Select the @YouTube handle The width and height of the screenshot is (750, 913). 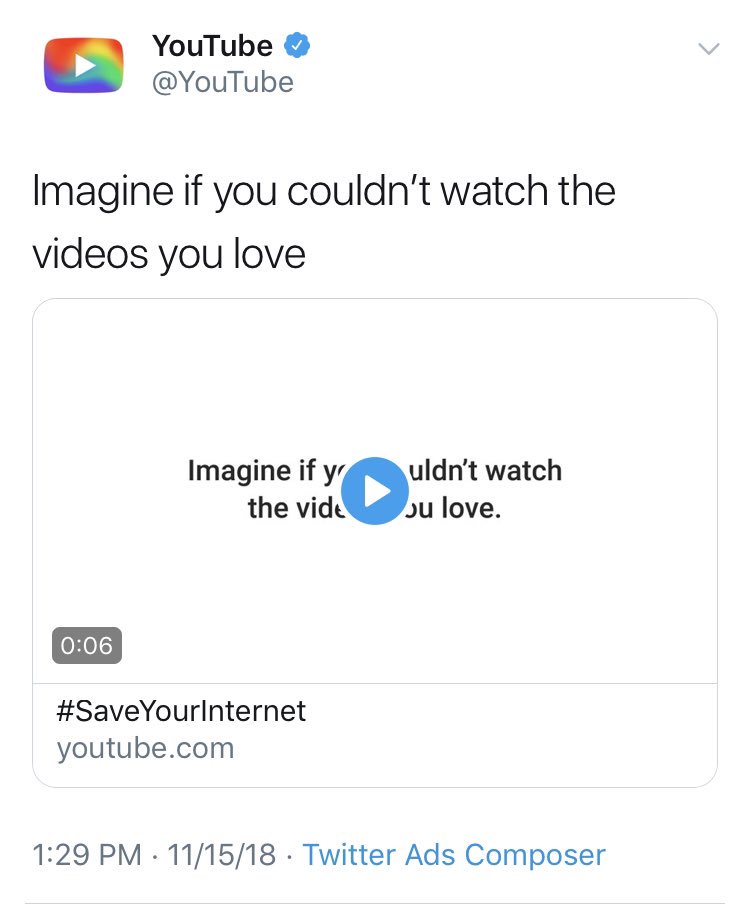click(222, 82)
